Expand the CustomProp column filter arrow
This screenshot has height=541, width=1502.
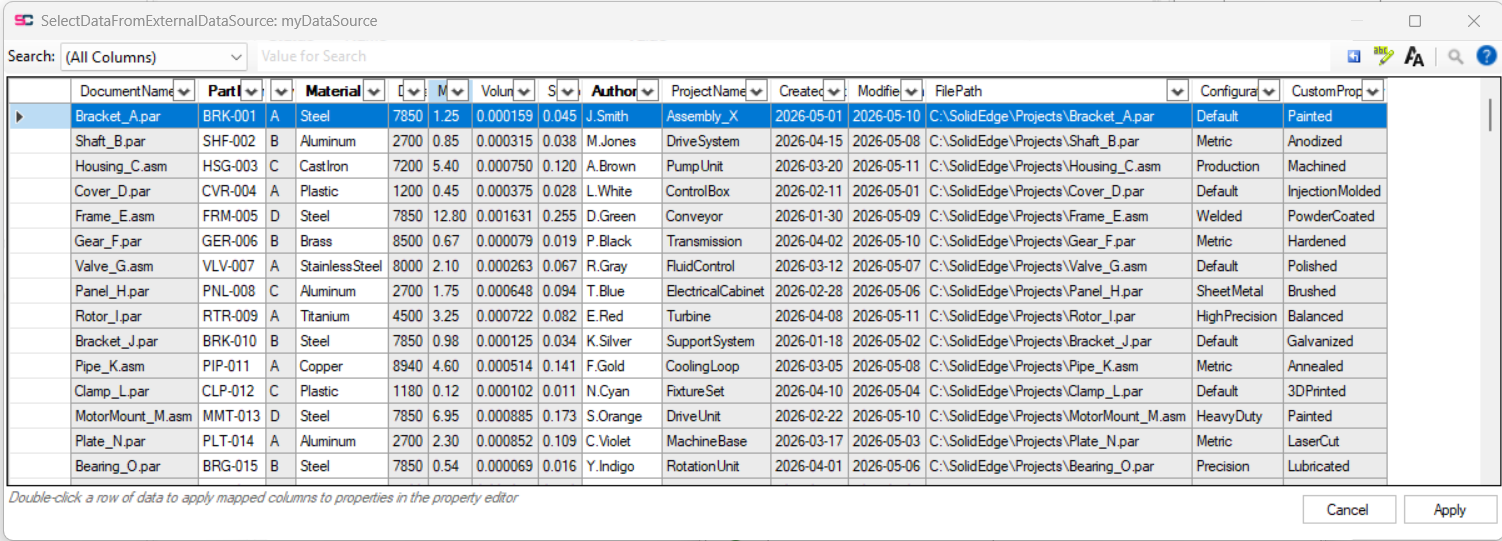coord(1373,91)
